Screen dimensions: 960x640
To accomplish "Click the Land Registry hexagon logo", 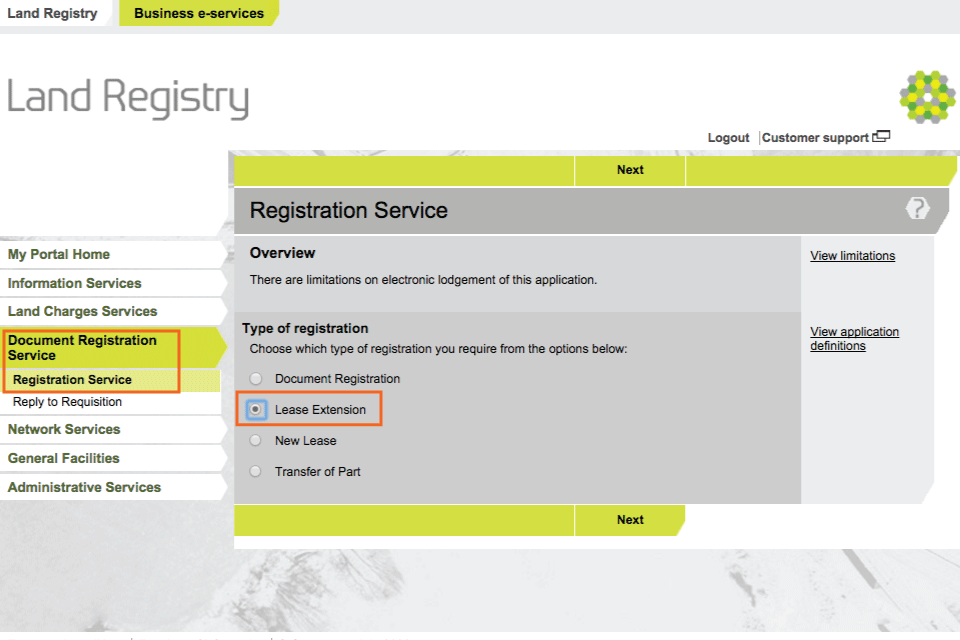I will [927, 97].
